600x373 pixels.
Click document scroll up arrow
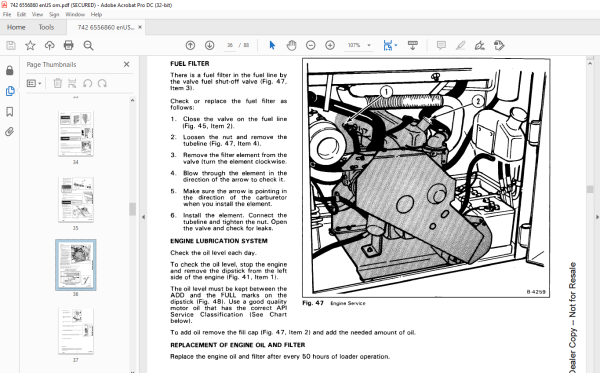pos(590,63)
